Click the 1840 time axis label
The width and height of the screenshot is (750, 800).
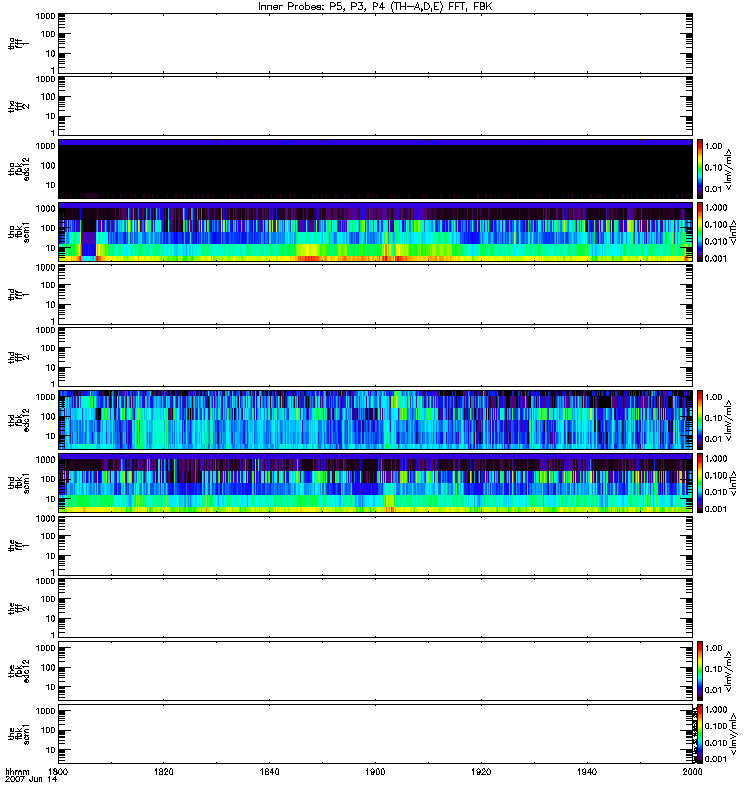(x=269, y=771)
